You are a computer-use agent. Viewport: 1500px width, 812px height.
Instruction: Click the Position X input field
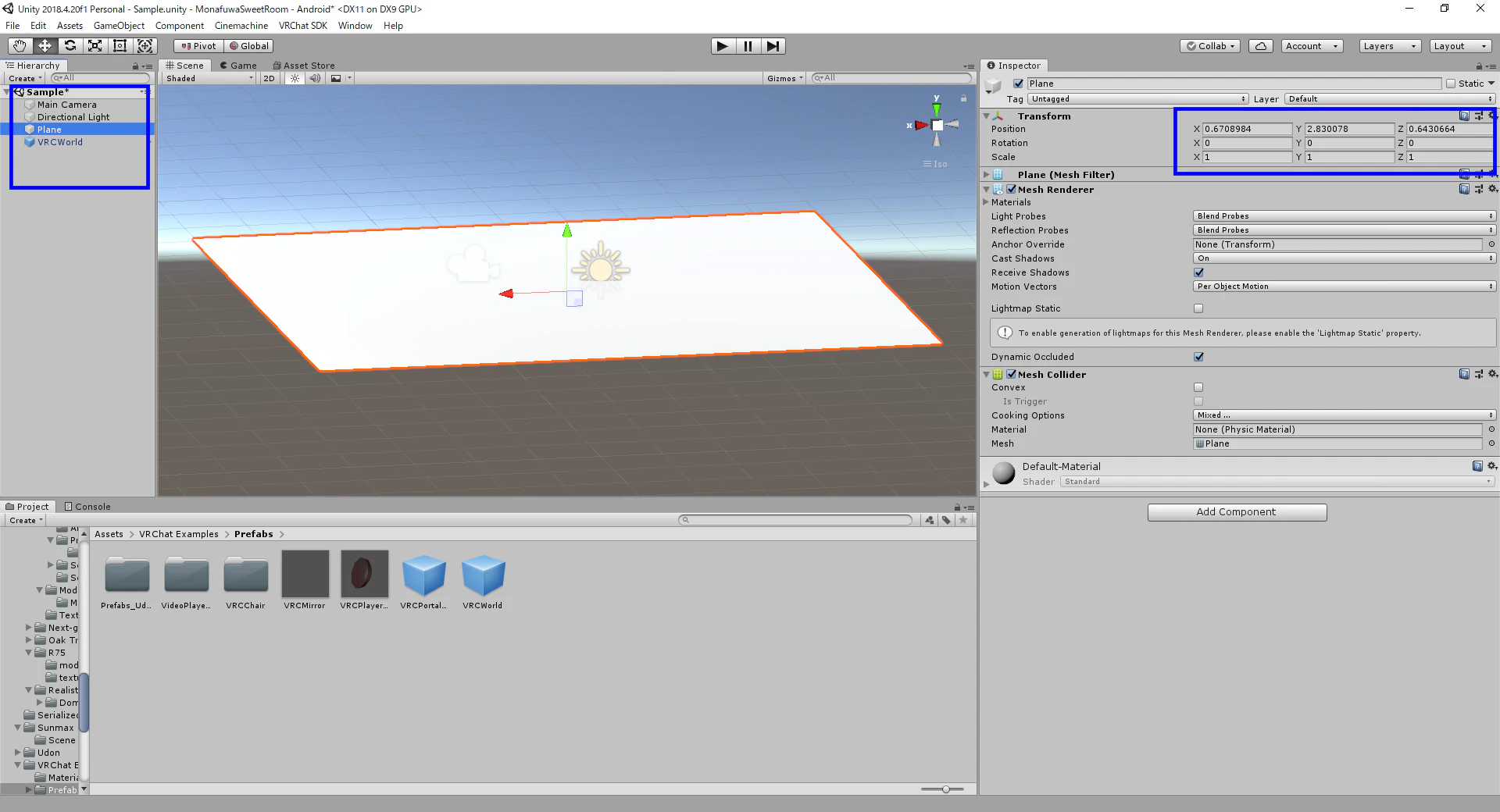tap(1248, 129)
